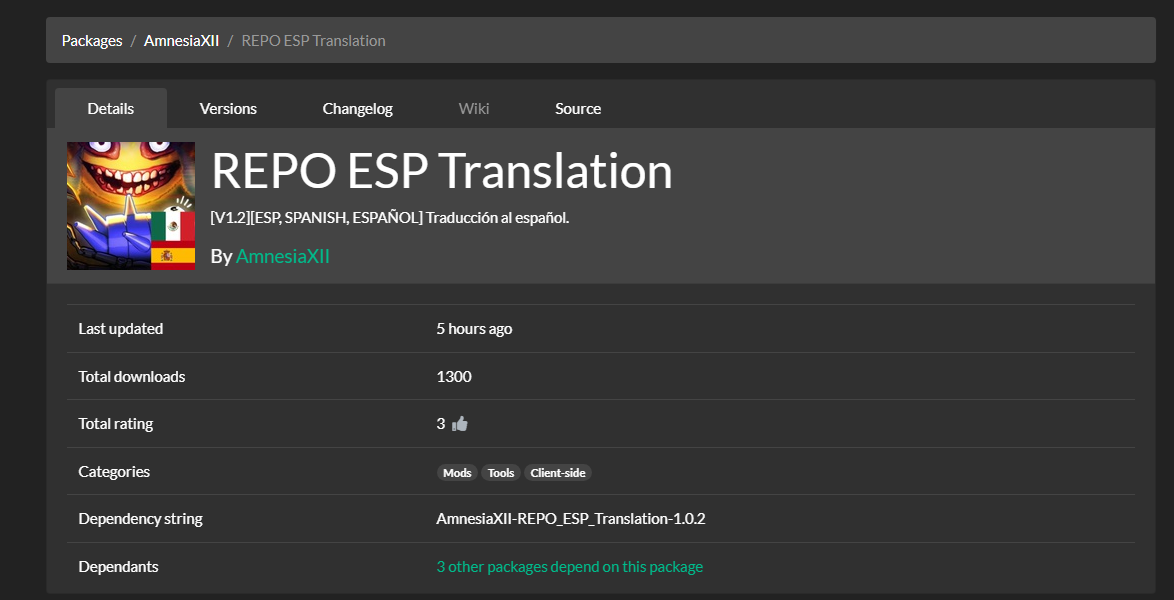Click the thumbs-up rating icon
Screen dimensions: 1174x600
click(460, 424)
